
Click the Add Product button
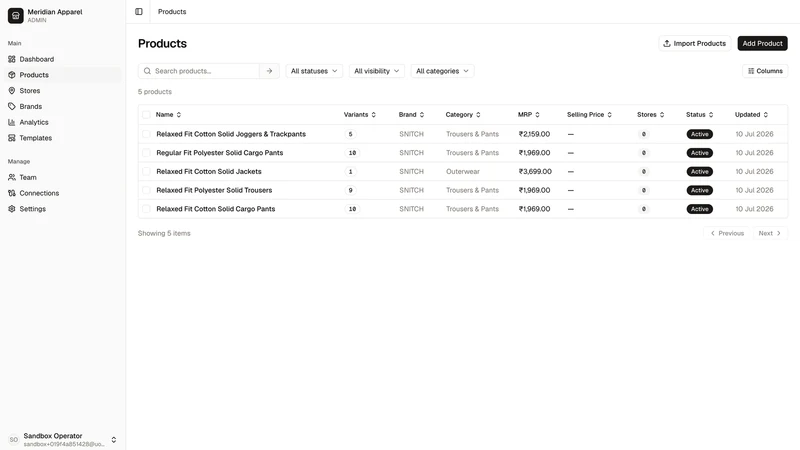coord(762,43)
